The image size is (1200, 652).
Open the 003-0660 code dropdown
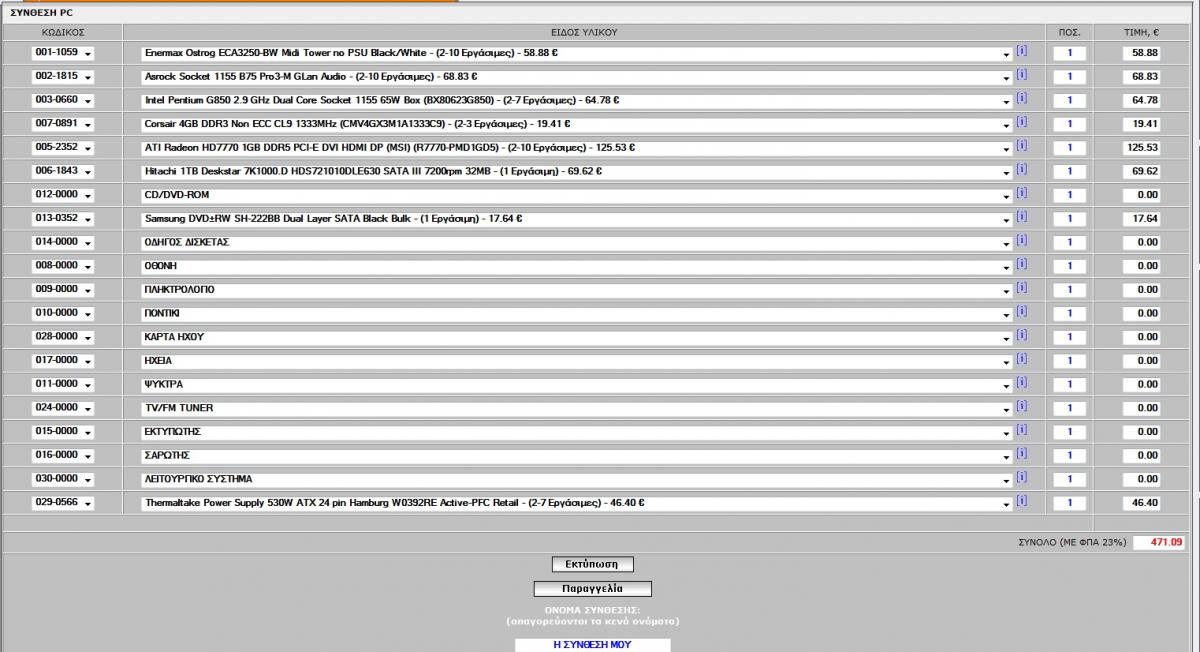coord(62,100)
